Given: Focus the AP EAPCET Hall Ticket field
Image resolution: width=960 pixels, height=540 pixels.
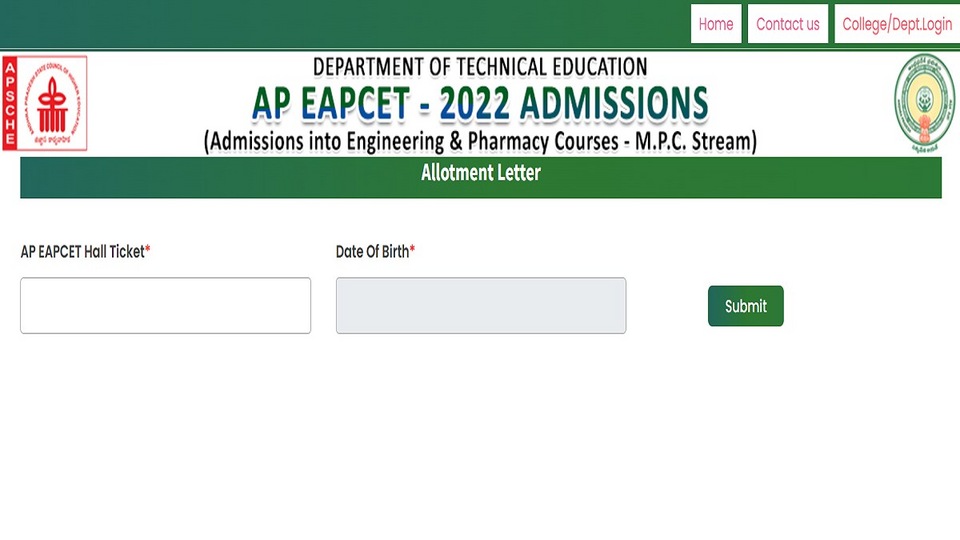Looking at the screenshot, I should coord(165,306).
